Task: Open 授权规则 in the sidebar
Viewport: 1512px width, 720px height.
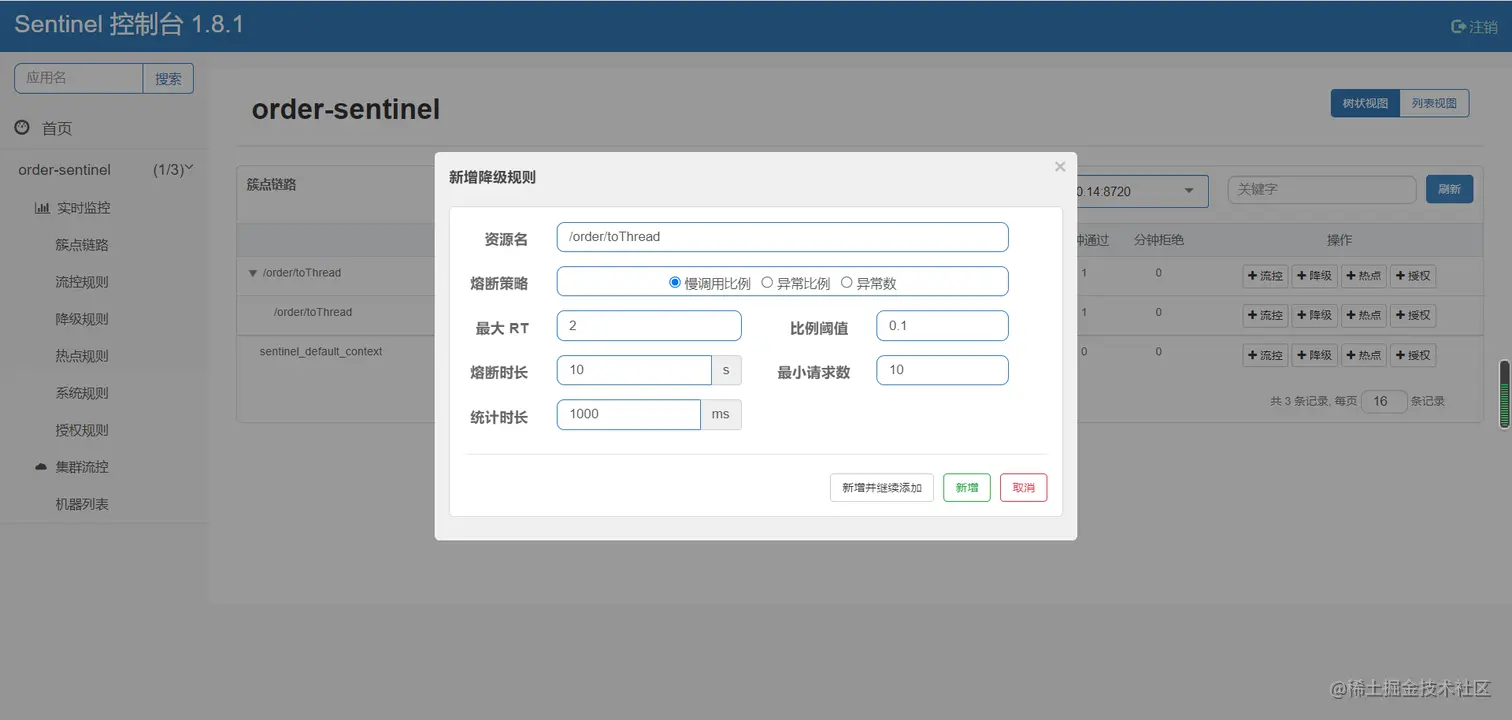Action: pos(82,430)
